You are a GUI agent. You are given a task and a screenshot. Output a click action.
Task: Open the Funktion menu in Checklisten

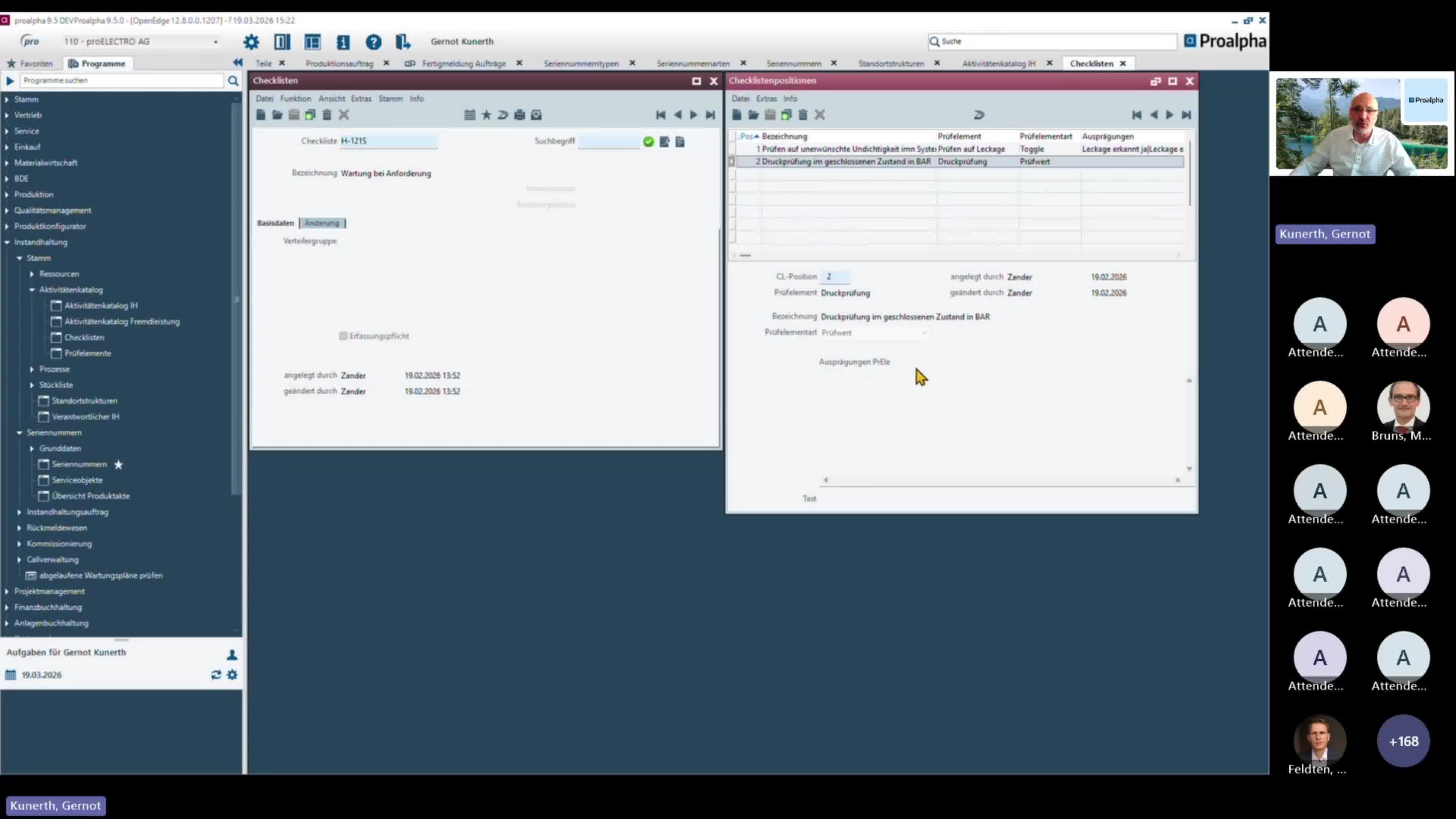(296, 99)
